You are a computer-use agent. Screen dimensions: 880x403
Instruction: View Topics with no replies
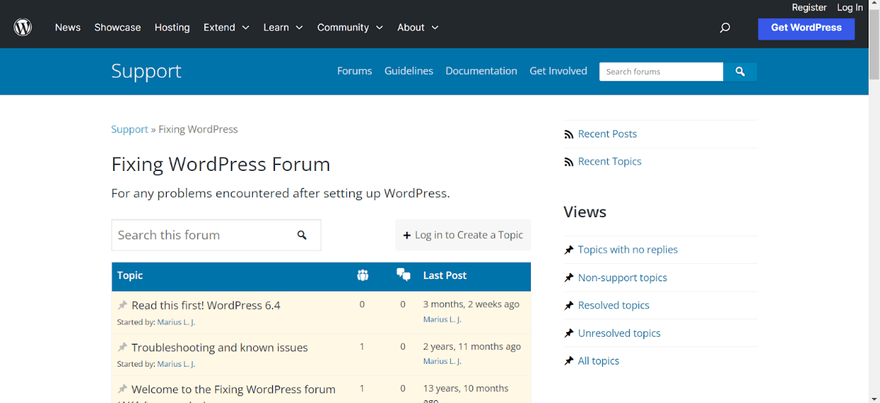[627, 250]
